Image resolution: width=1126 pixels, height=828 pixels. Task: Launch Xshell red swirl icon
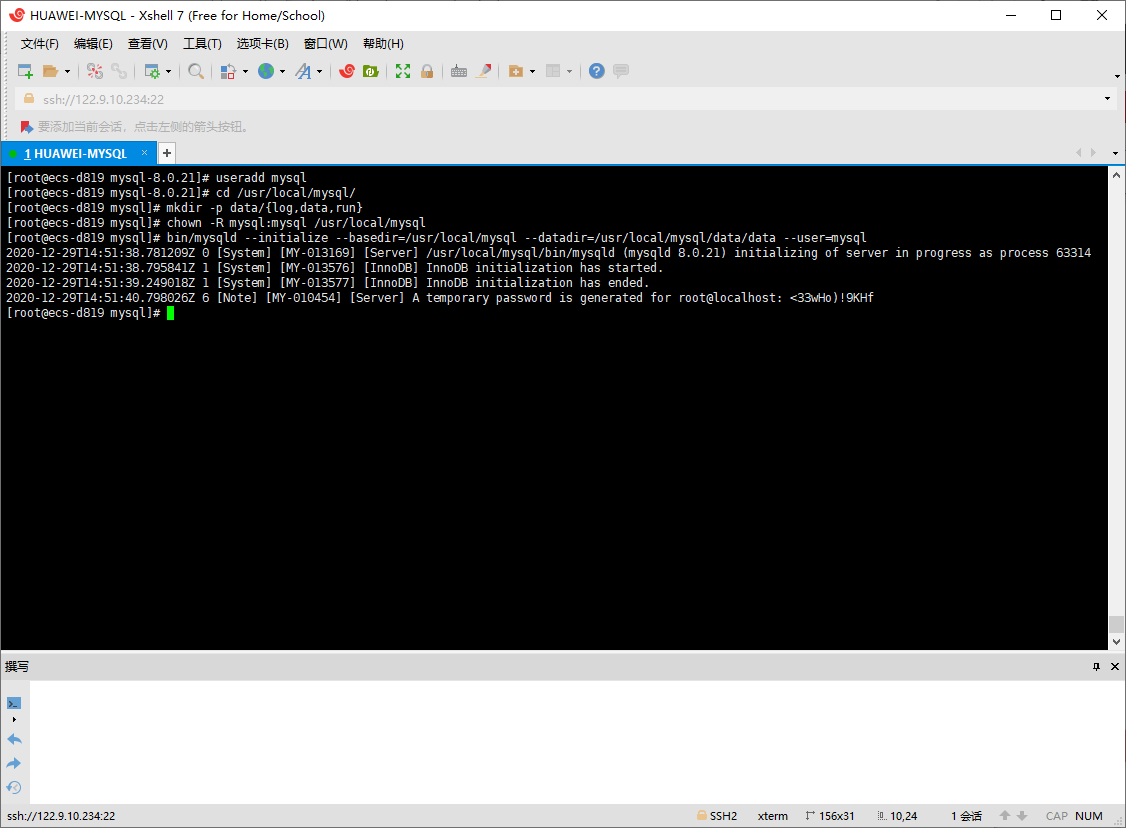pyautogui.click(x=347, y=71)
